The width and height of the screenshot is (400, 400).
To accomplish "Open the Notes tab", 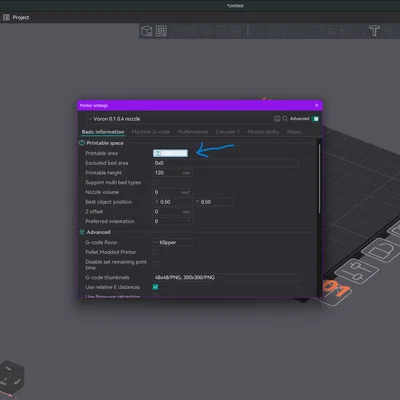I will [294, 132].
